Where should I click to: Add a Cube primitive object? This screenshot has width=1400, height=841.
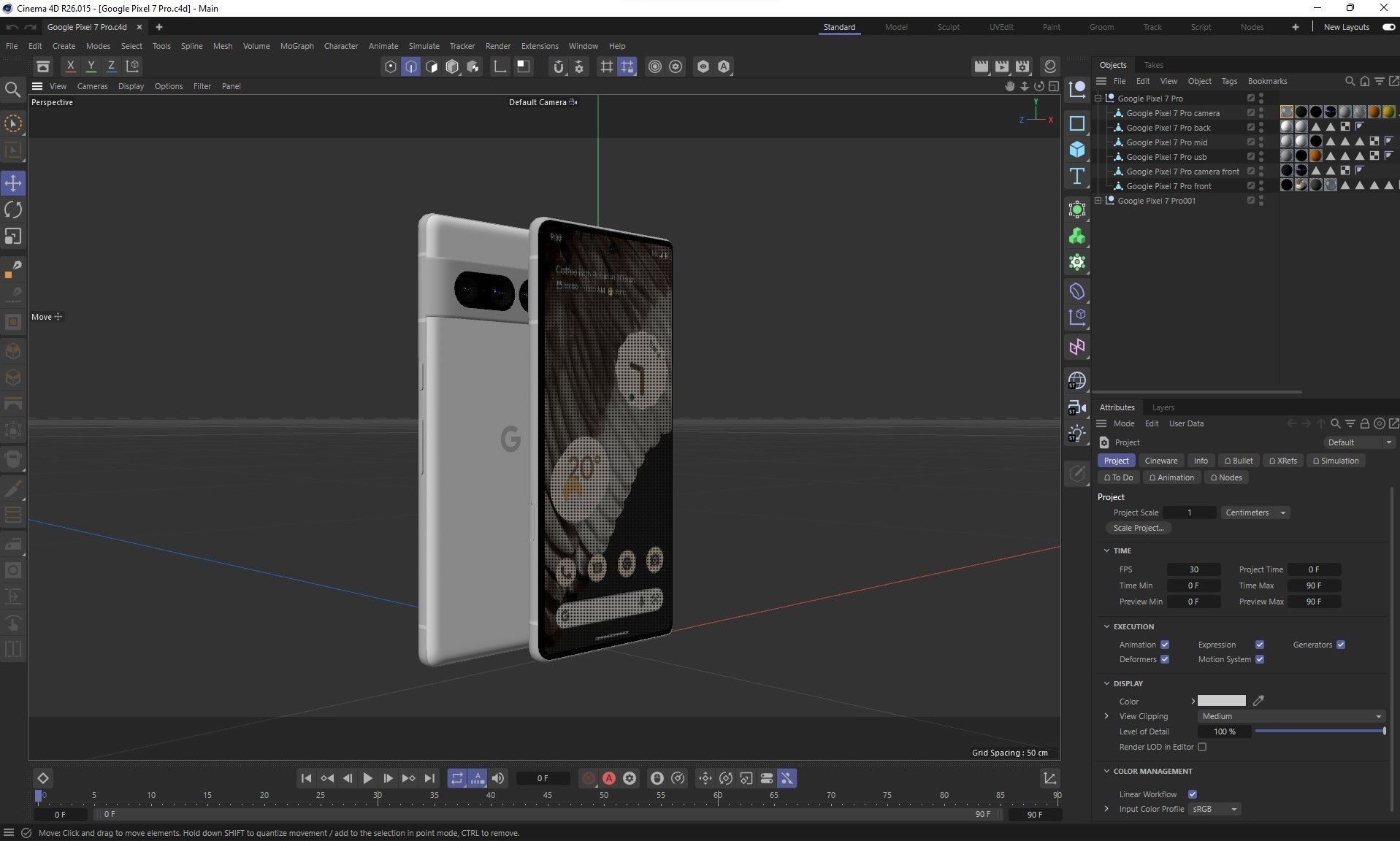coord(1077,150)
